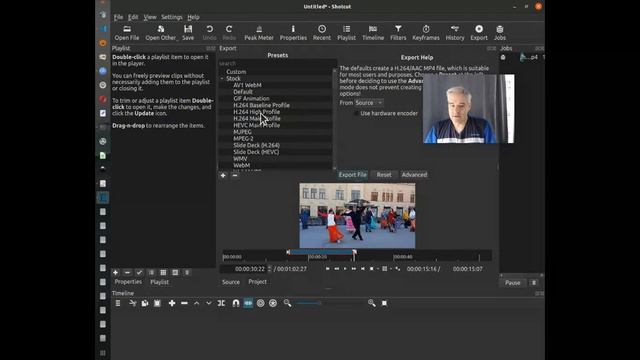This screenshot has width=640, height=360.
Task: Toggle Ripple all tracks in timeline toolbar
Action: [260, 303]
